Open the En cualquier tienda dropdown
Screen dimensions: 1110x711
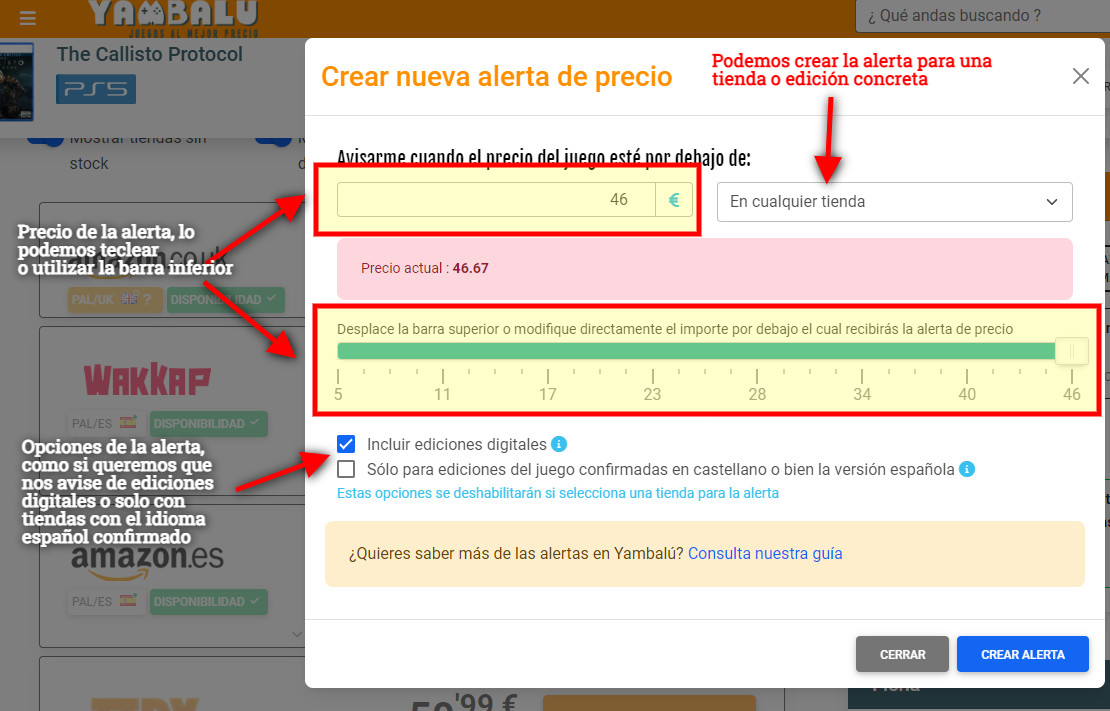[x=894, y=202]
